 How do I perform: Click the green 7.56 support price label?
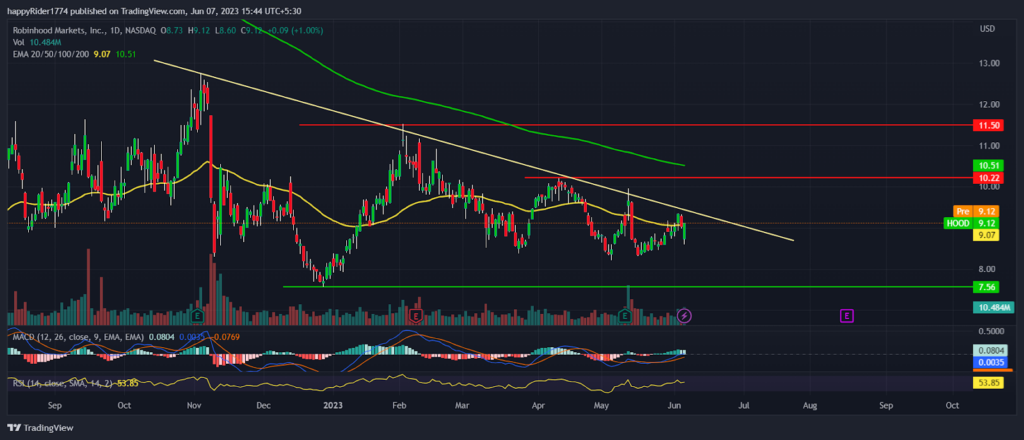pos(984,287)
